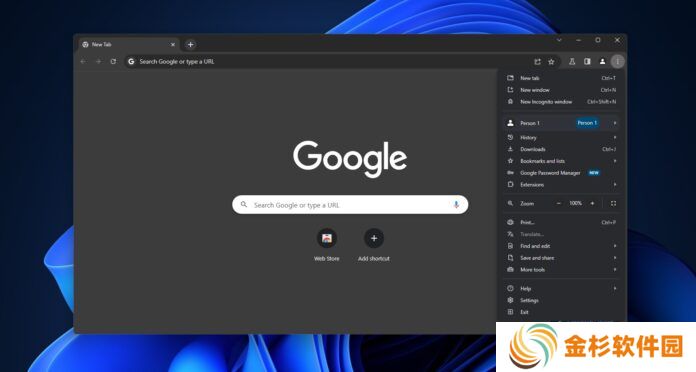Click the voice search microphone icon
696x372 pixels.
pos(456,205)
